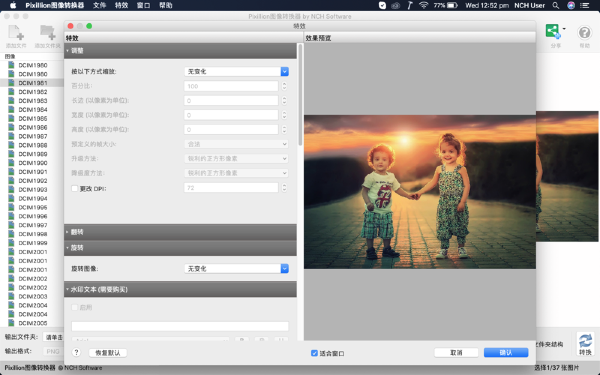Expand the 翻转 flip section header
This screenshot has height=375, width=600.
[x=180, y=232]
